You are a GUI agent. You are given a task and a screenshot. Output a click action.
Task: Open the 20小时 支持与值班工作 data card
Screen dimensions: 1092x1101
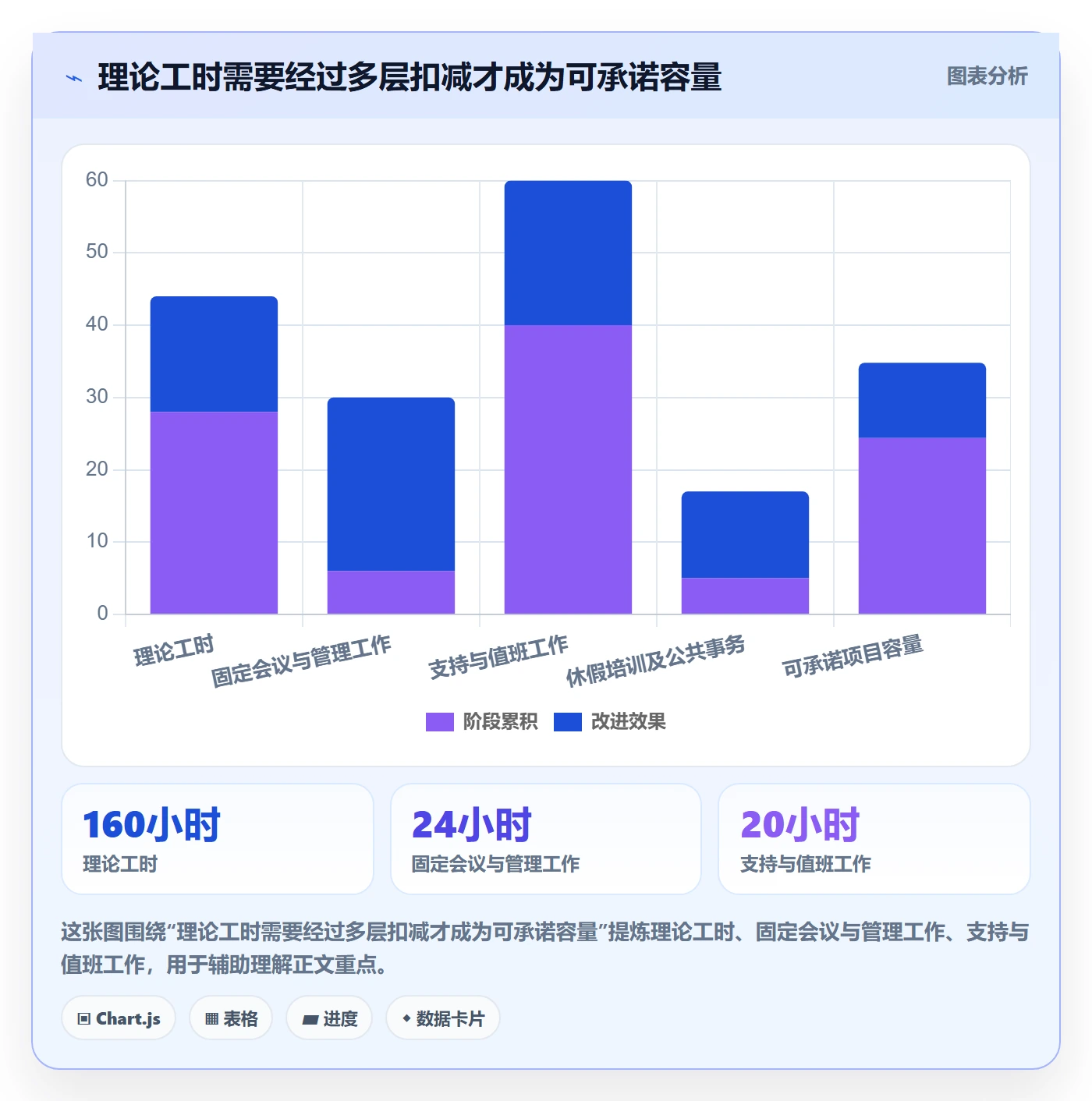click(x=874, y=839)
